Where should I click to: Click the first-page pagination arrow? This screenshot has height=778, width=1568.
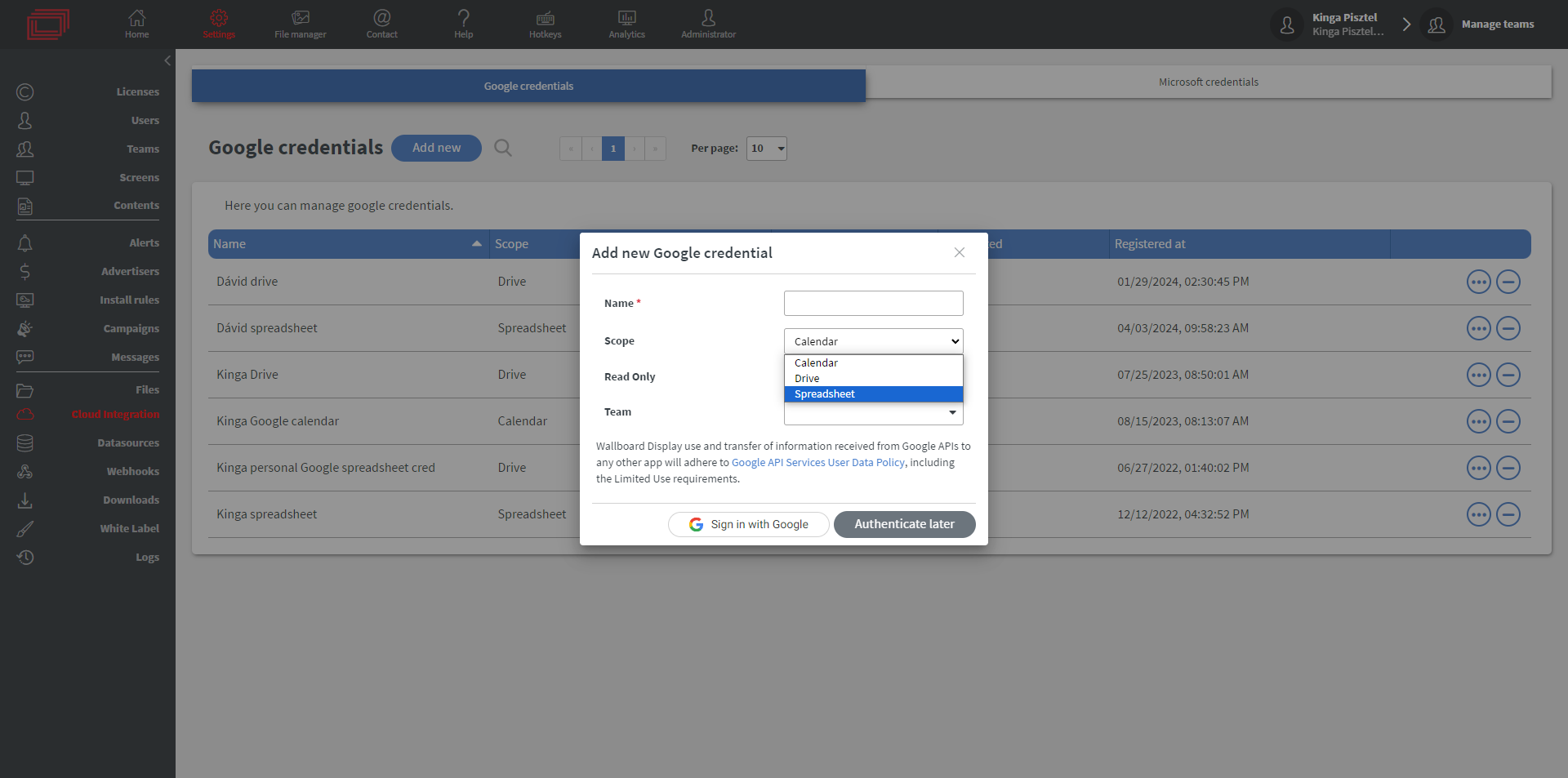570,149
